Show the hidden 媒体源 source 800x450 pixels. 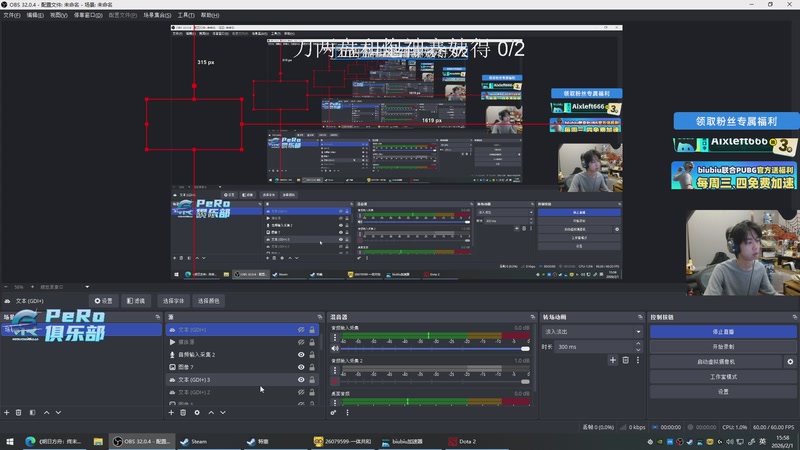[x=301, y=342]
